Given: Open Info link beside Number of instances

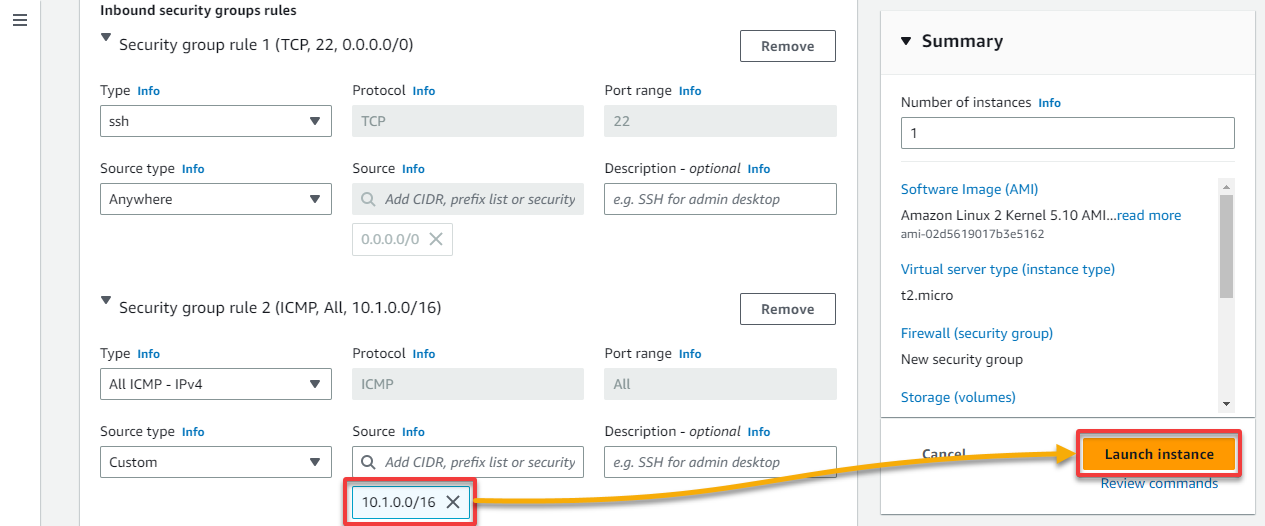Looking at the screenshot, I should 1049,103.
